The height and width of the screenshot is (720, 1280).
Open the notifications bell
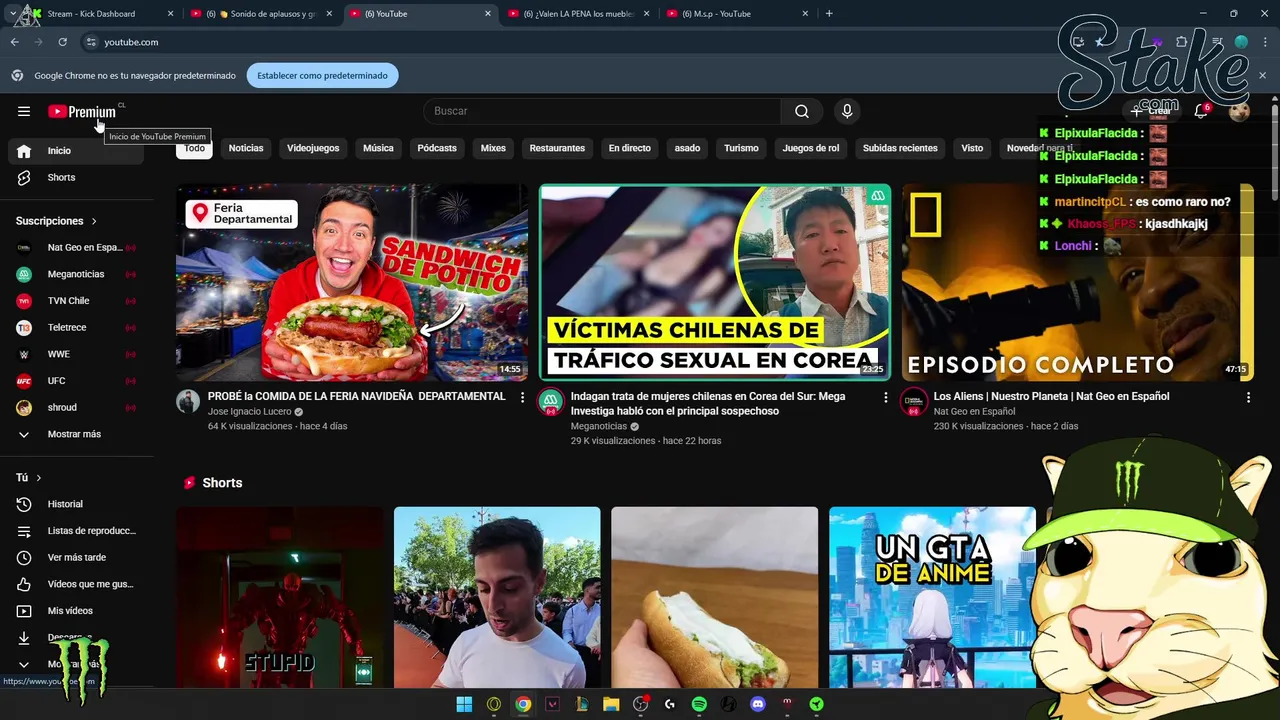(x=1201, y=111)
